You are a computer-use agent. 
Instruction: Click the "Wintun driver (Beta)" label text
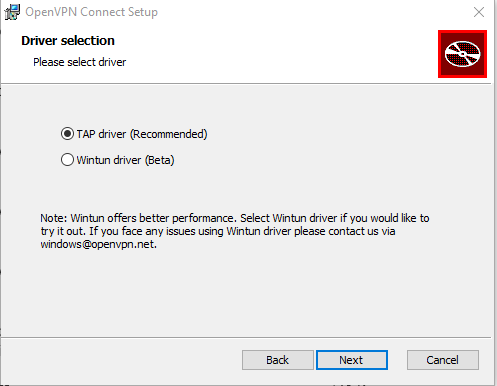125,160
